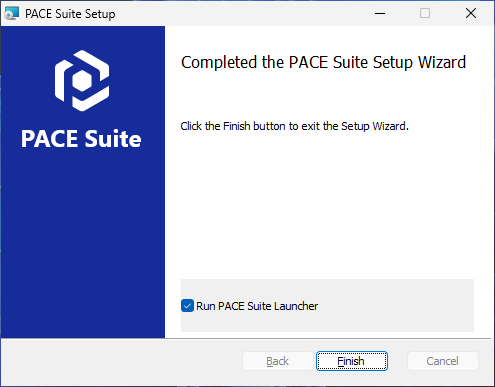Click the "Run PACE Suite Launcher" label text
The height and width of the screenshot is (387, 495).
(x=257, y=306)
